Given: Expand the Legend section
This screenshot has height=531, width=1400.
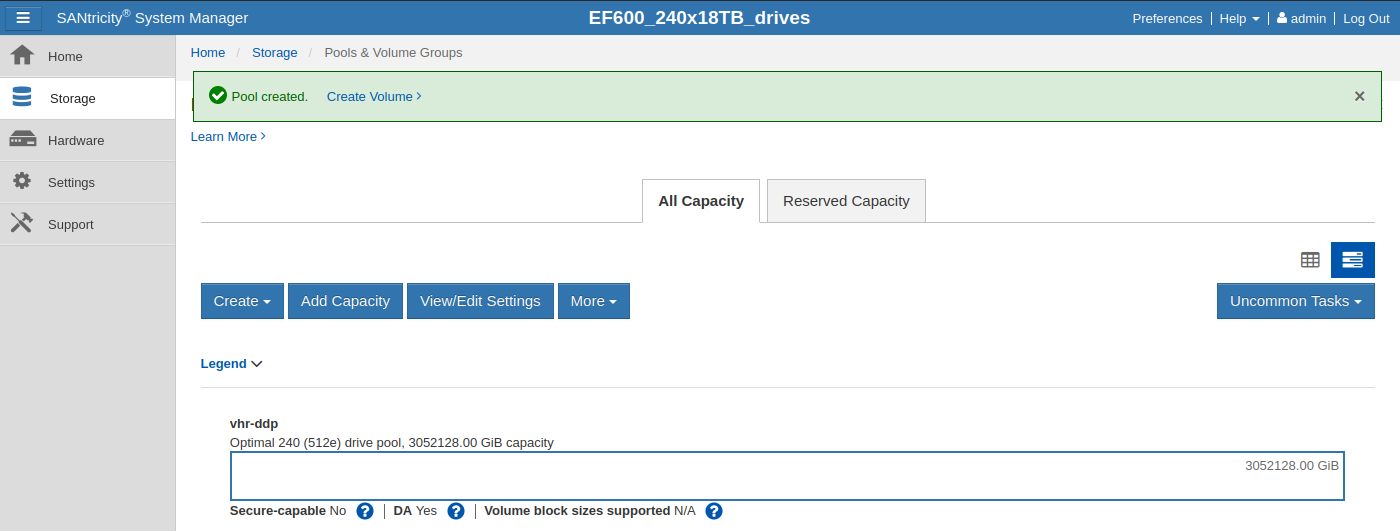Looking at the screenshot, I should [232, 364].
